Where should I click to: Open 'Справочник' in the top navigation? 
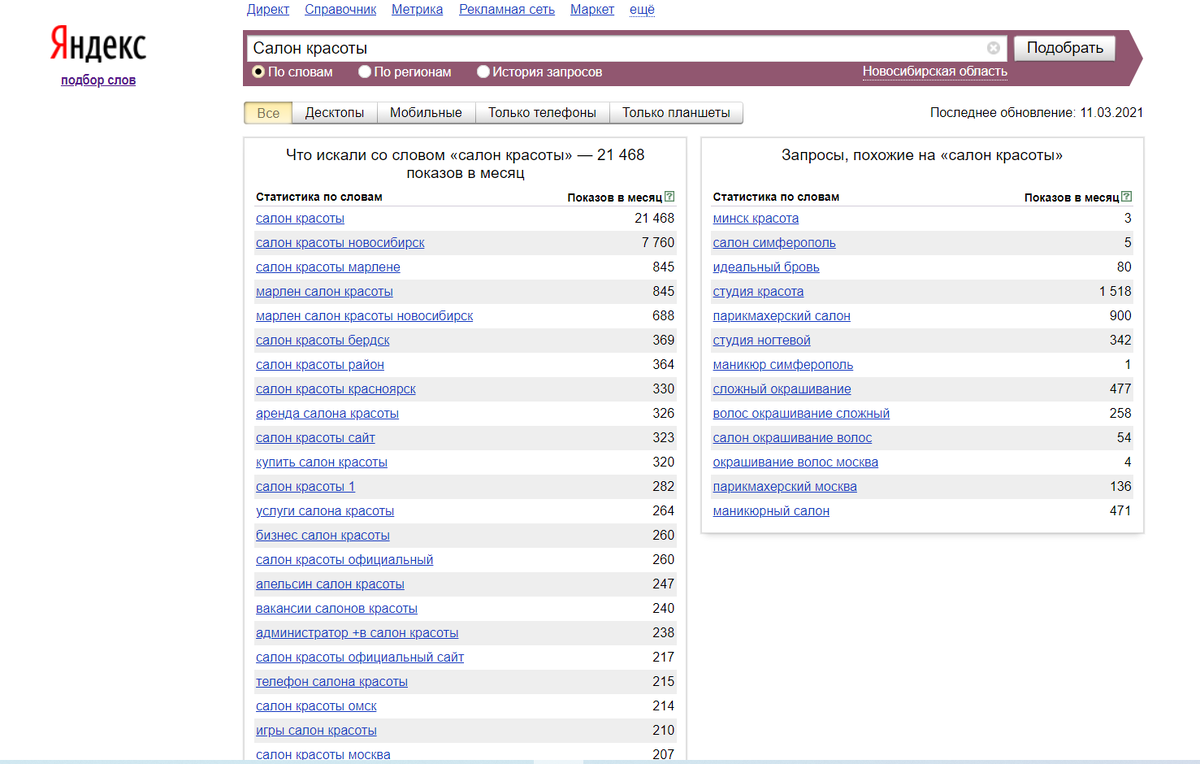click(340, 10)
